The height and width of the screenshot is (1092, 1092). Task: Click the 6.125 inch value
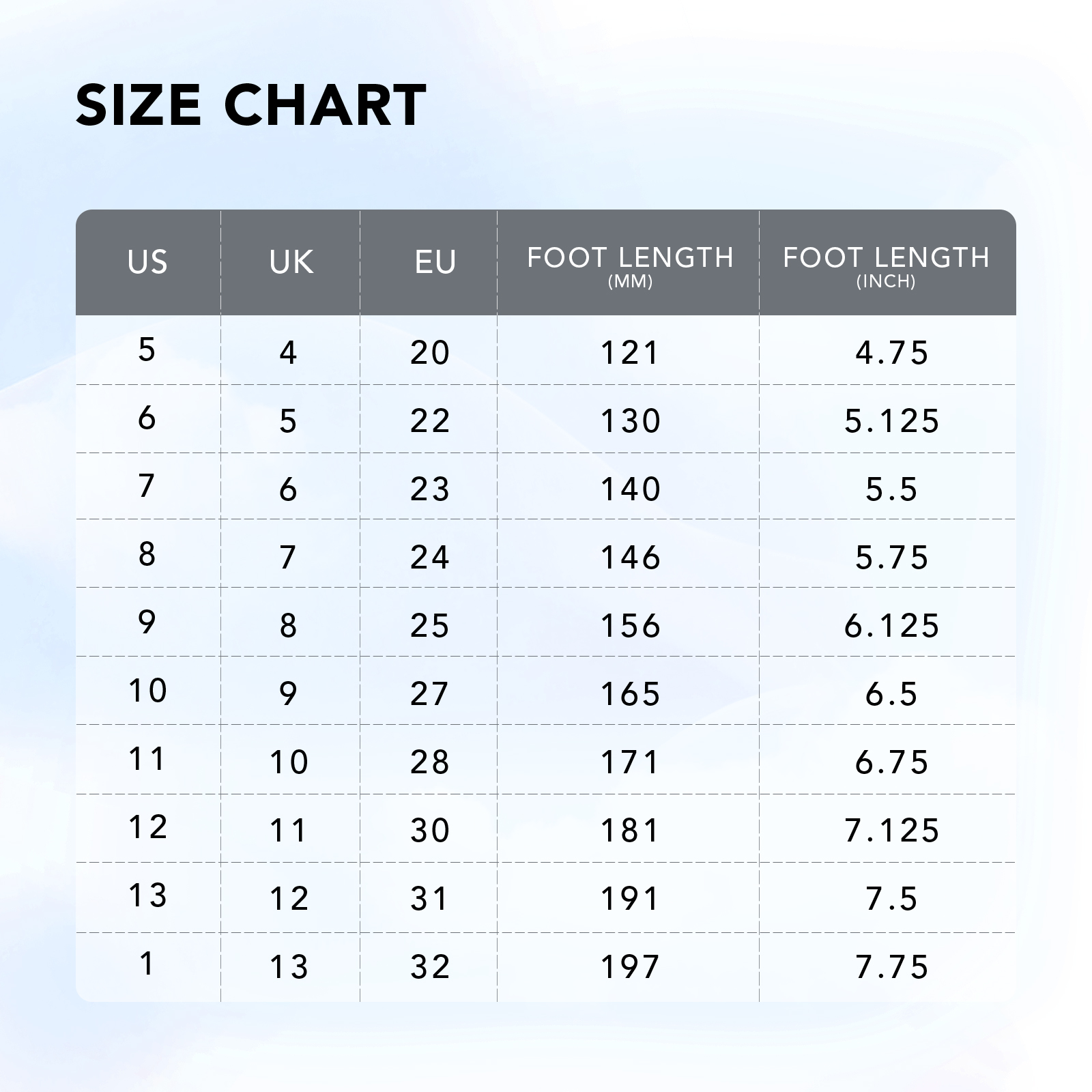891,625
